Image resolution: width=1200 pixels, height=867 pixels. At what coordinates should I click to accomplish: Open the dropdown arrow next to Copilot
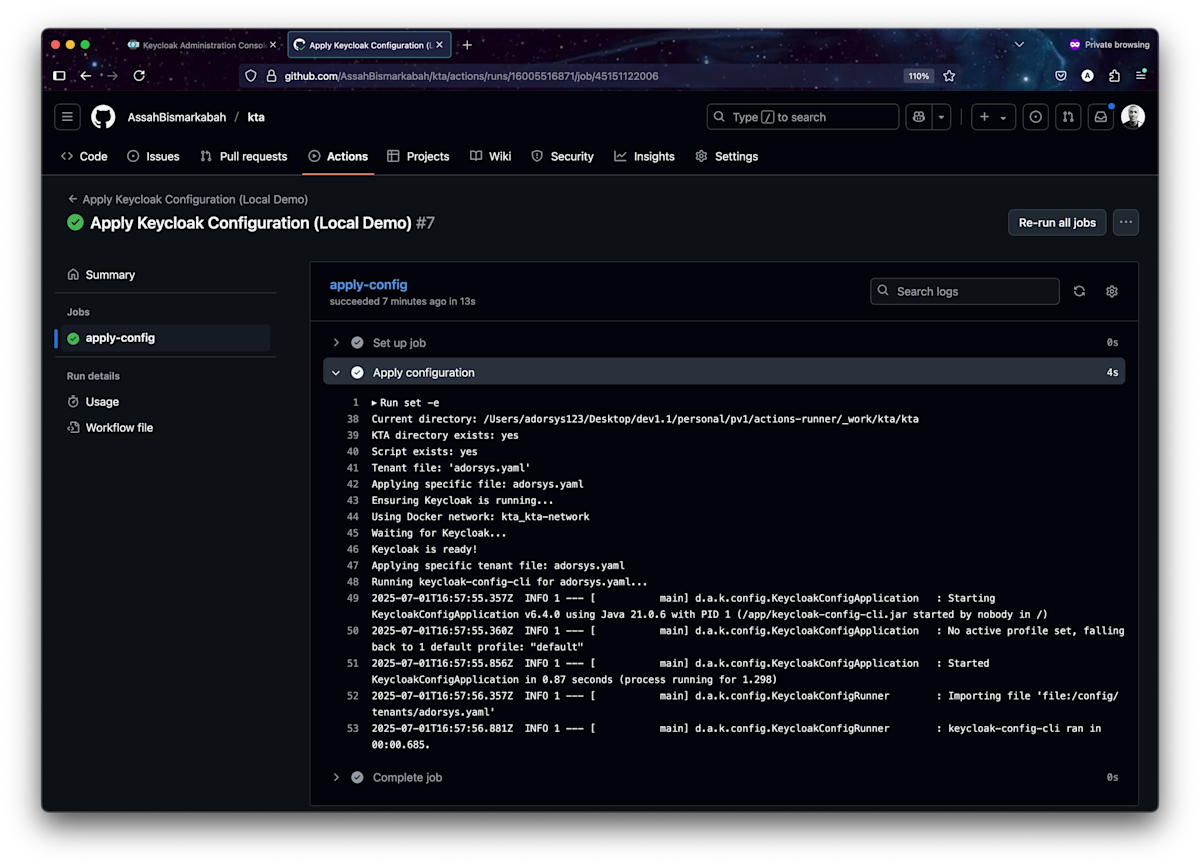pyautogui.click(x=941, y=117)
